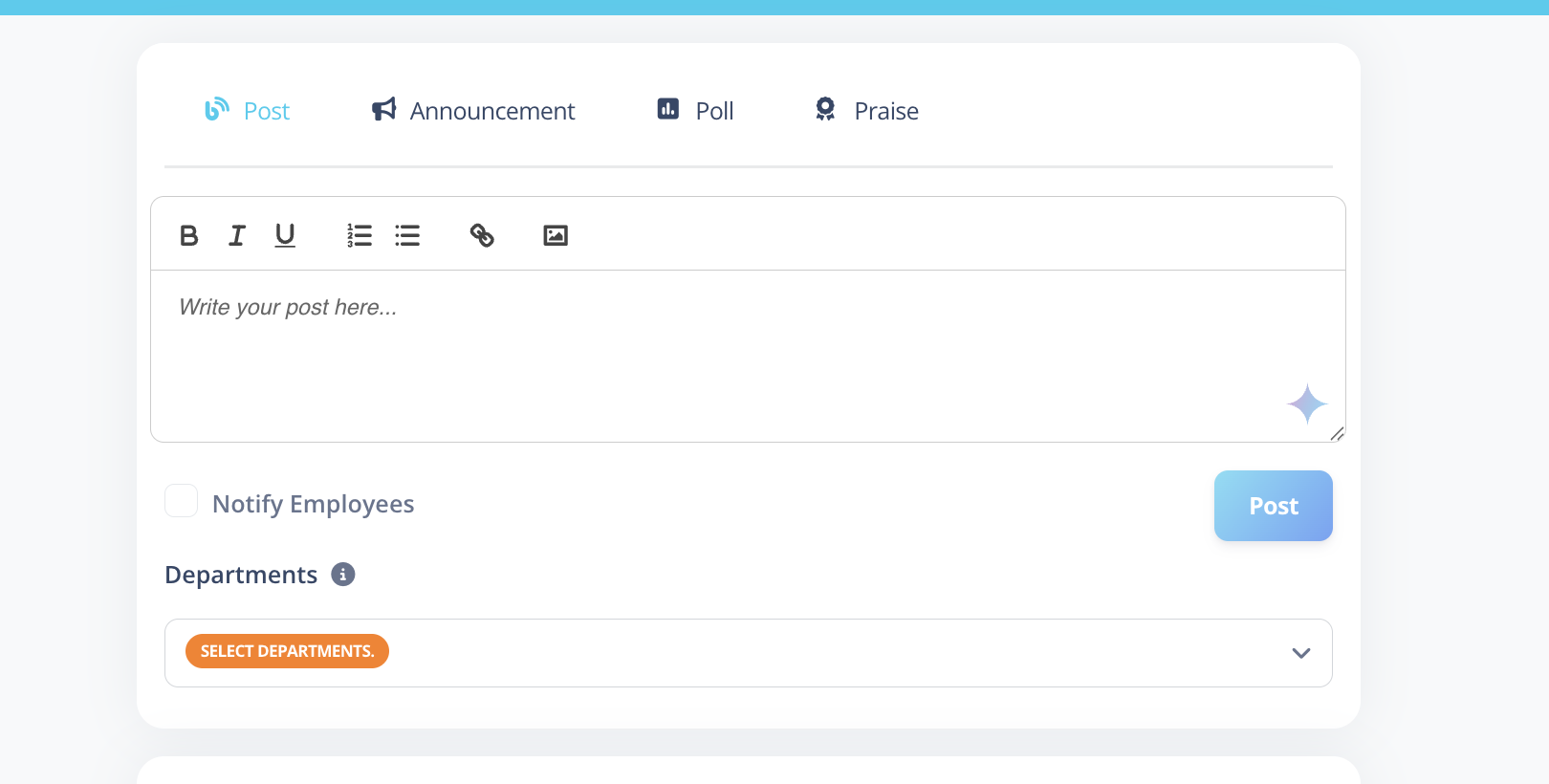Submit with the blue Post button
The image size is (1549, 784).
1274,506
